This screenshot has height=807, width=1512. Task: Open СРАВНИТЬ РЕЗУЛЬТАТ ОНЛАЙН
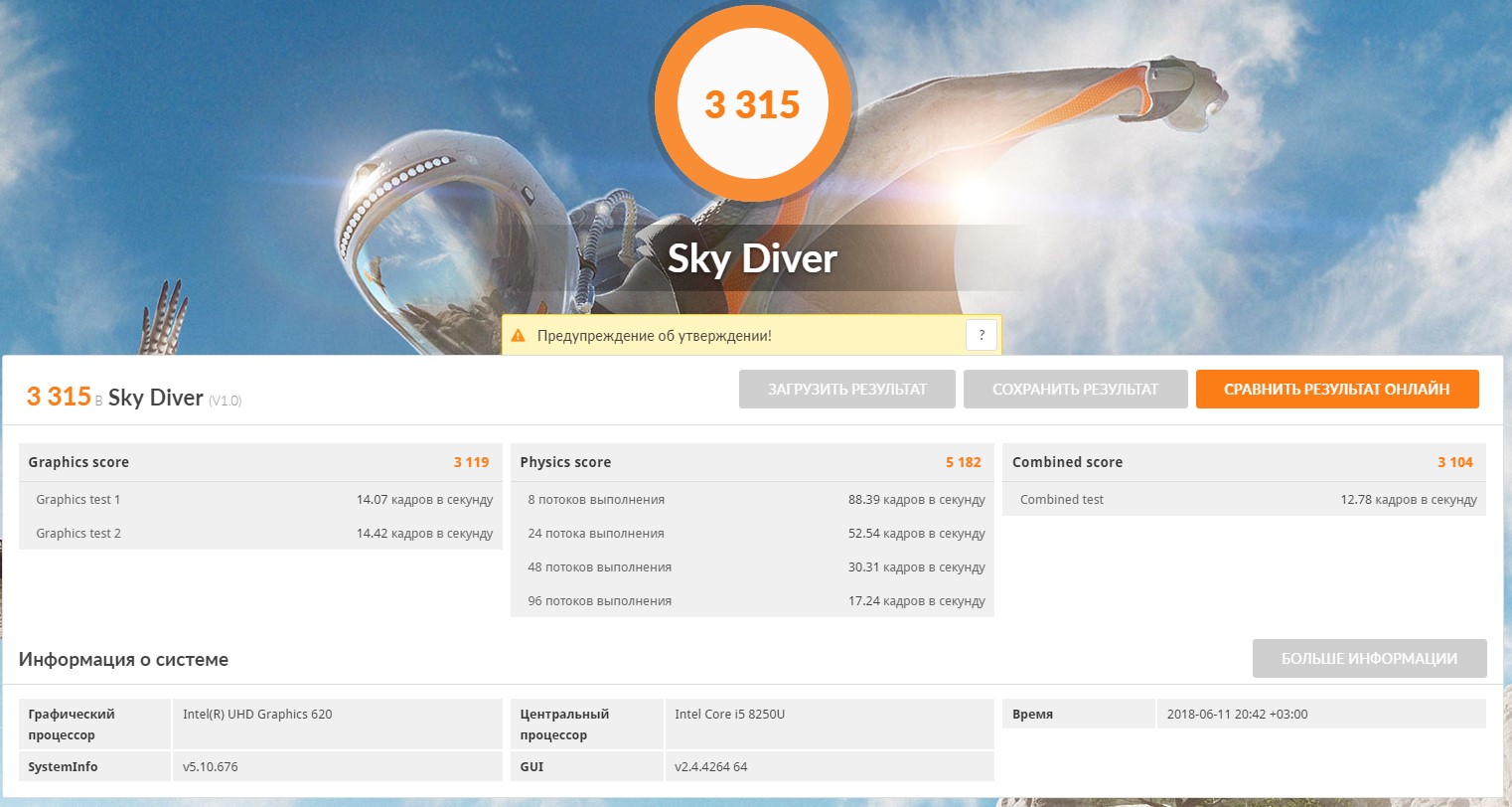(1337, 390)
